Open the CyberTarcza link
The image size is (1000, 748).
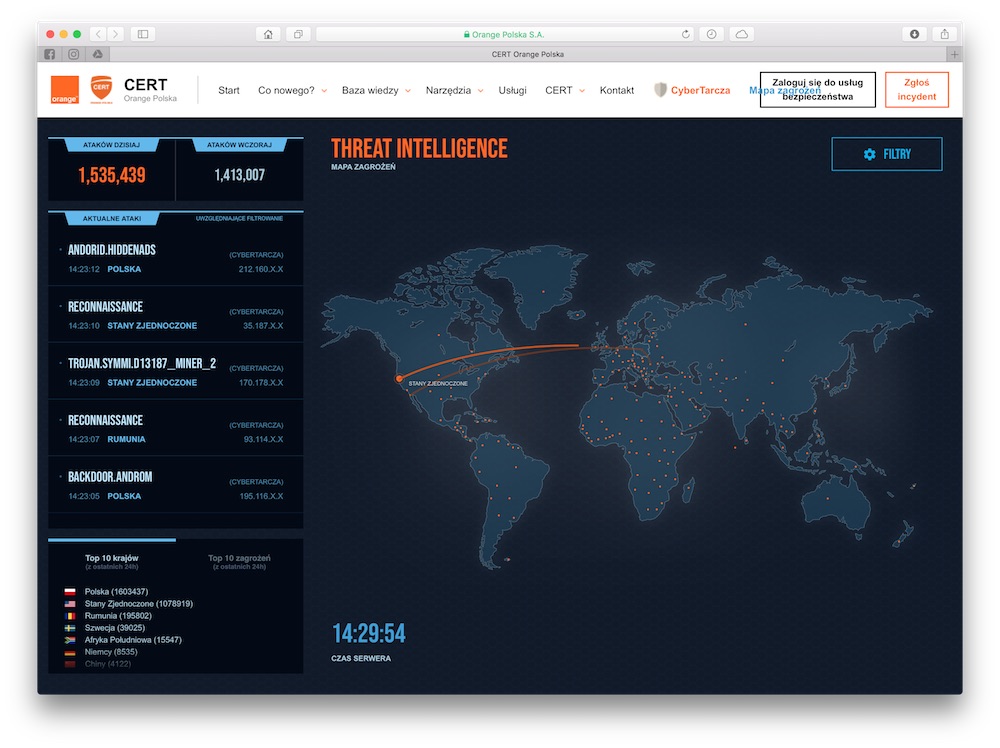coord(700,91)
